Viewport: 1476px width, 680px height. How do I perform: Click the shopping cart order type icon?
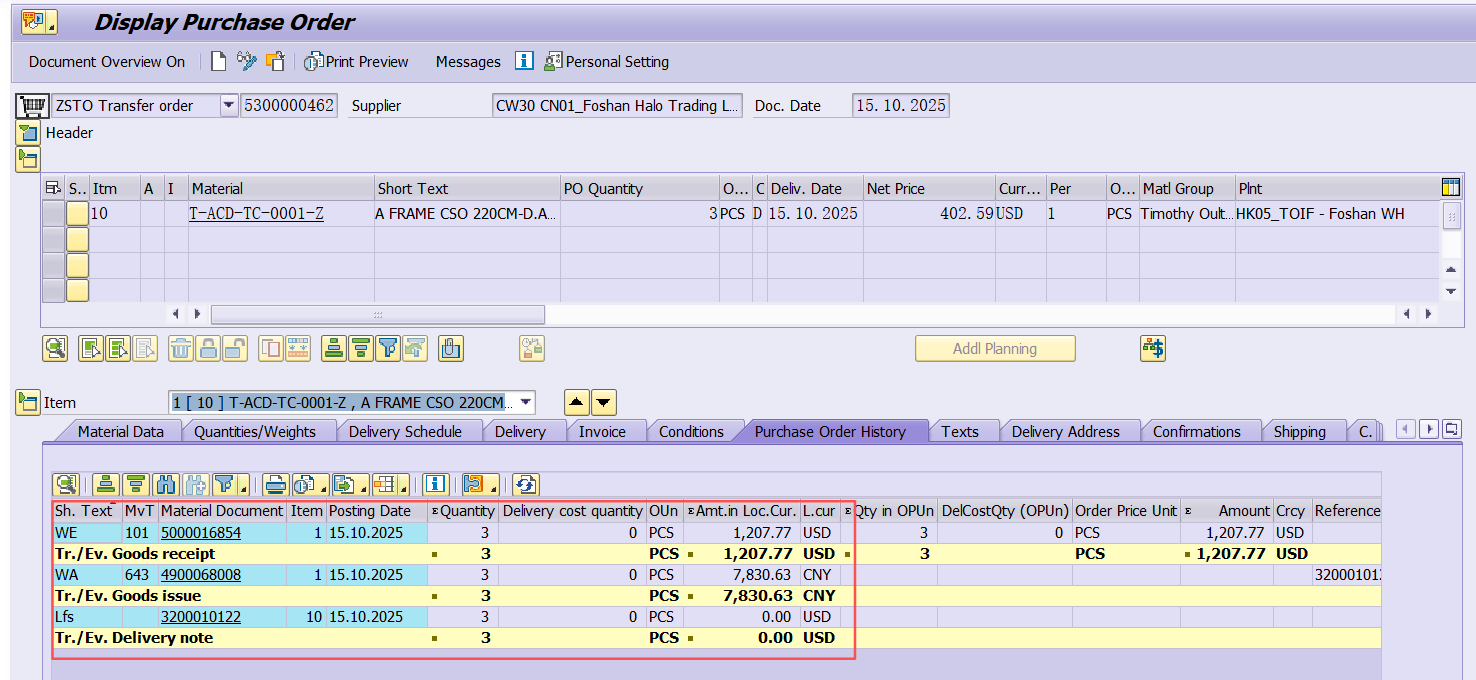coord(33,106)
